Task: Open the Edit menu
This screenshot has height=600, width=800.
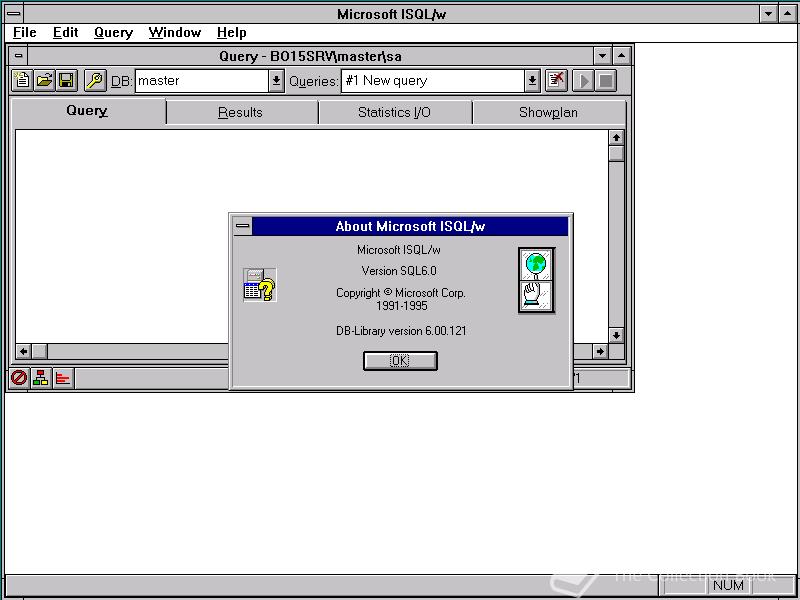Action: coord(65,33)
